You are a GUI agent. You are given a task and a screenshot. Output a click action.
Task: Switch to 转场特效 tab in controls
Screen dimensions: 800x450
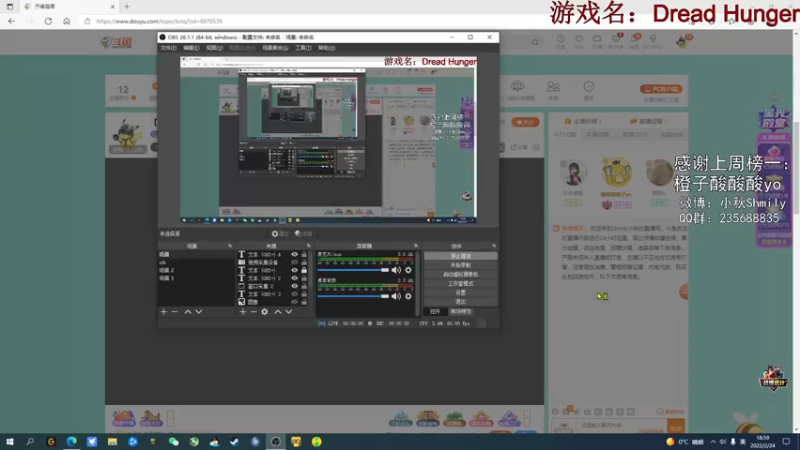click(x=461, y=311)
